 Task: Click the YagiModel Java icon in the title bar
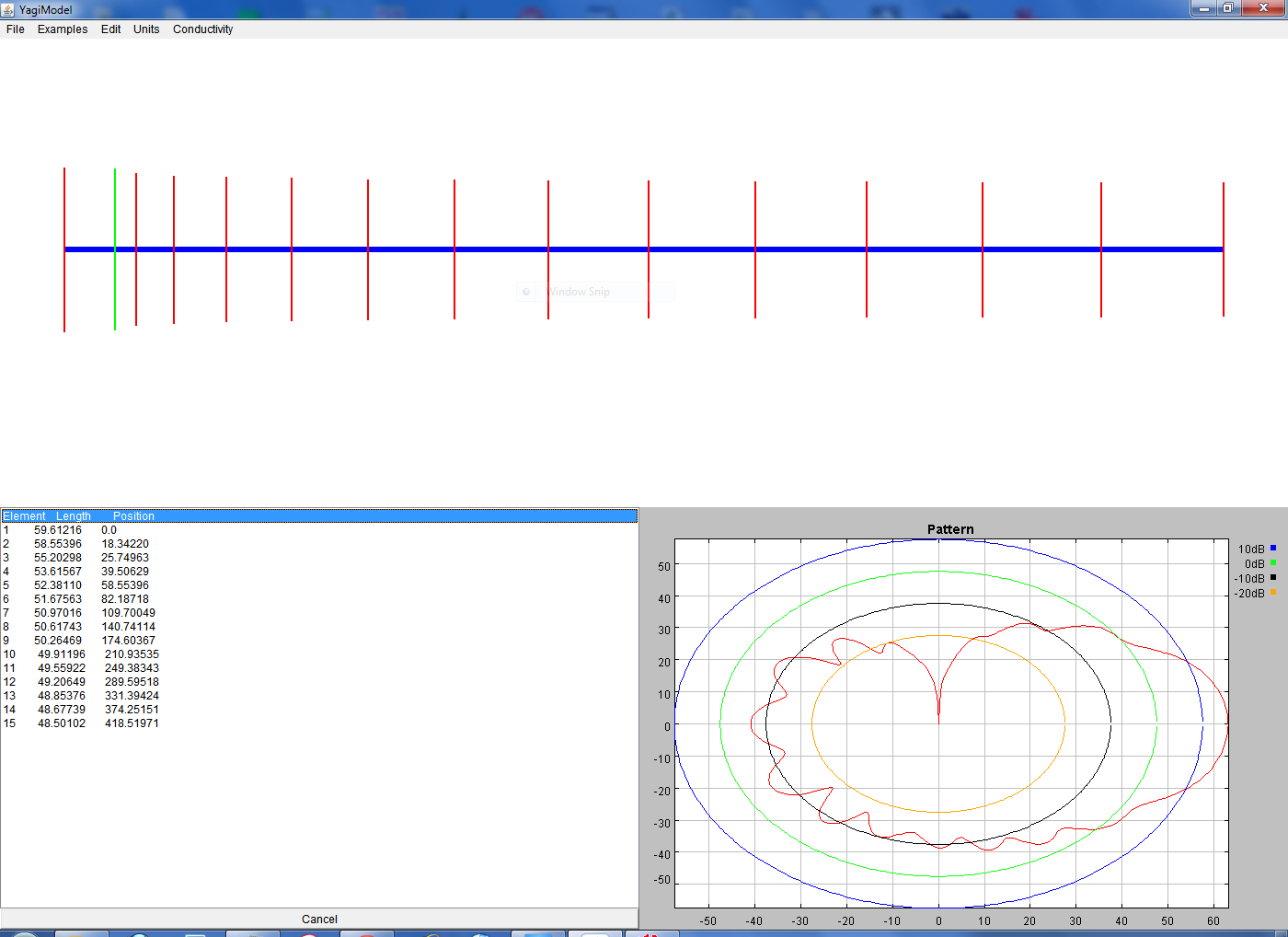[8, 9]
